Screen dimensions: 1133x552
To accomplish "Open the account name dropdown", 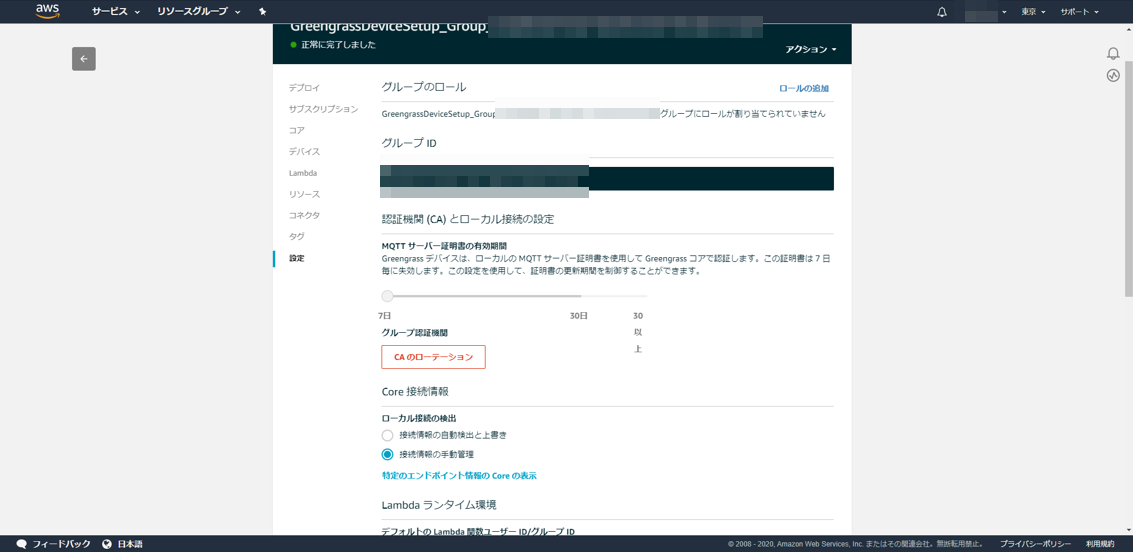I will click(987, 12).
